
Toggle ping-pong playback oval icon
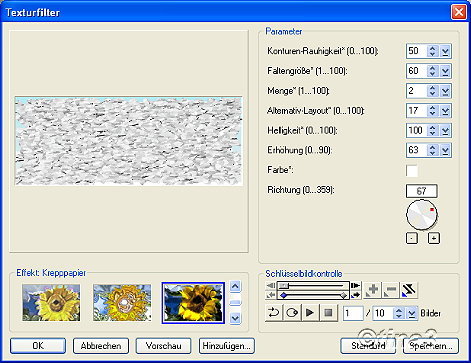pos(292,313)
